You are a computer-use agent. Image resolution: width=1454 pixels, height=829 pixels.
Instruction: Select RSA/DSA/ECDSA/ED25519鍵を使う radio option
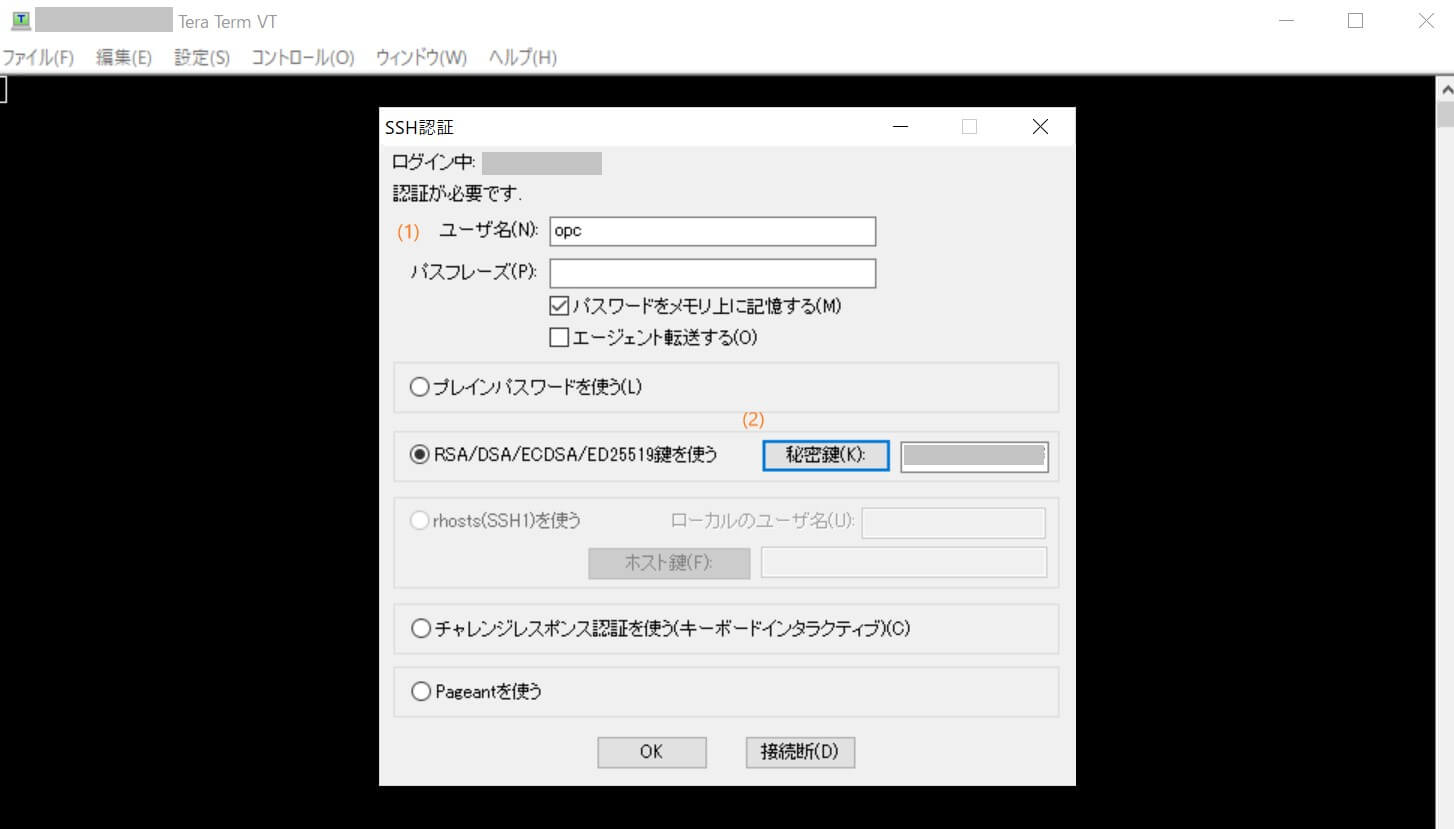420,455
